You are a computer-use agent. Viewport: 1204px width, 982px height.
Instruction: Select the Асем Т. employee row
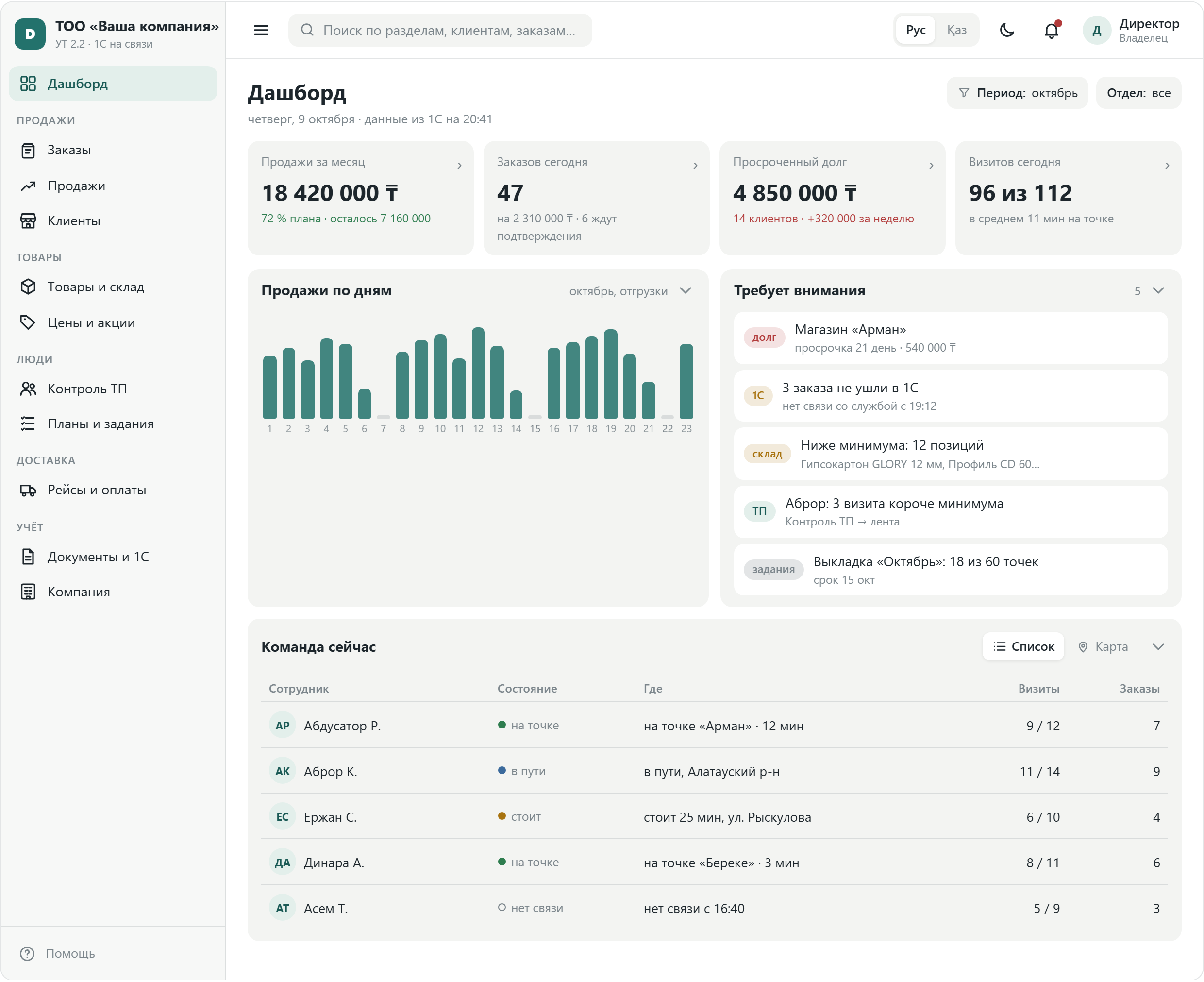pyautogui.click(x=714, y=908)
